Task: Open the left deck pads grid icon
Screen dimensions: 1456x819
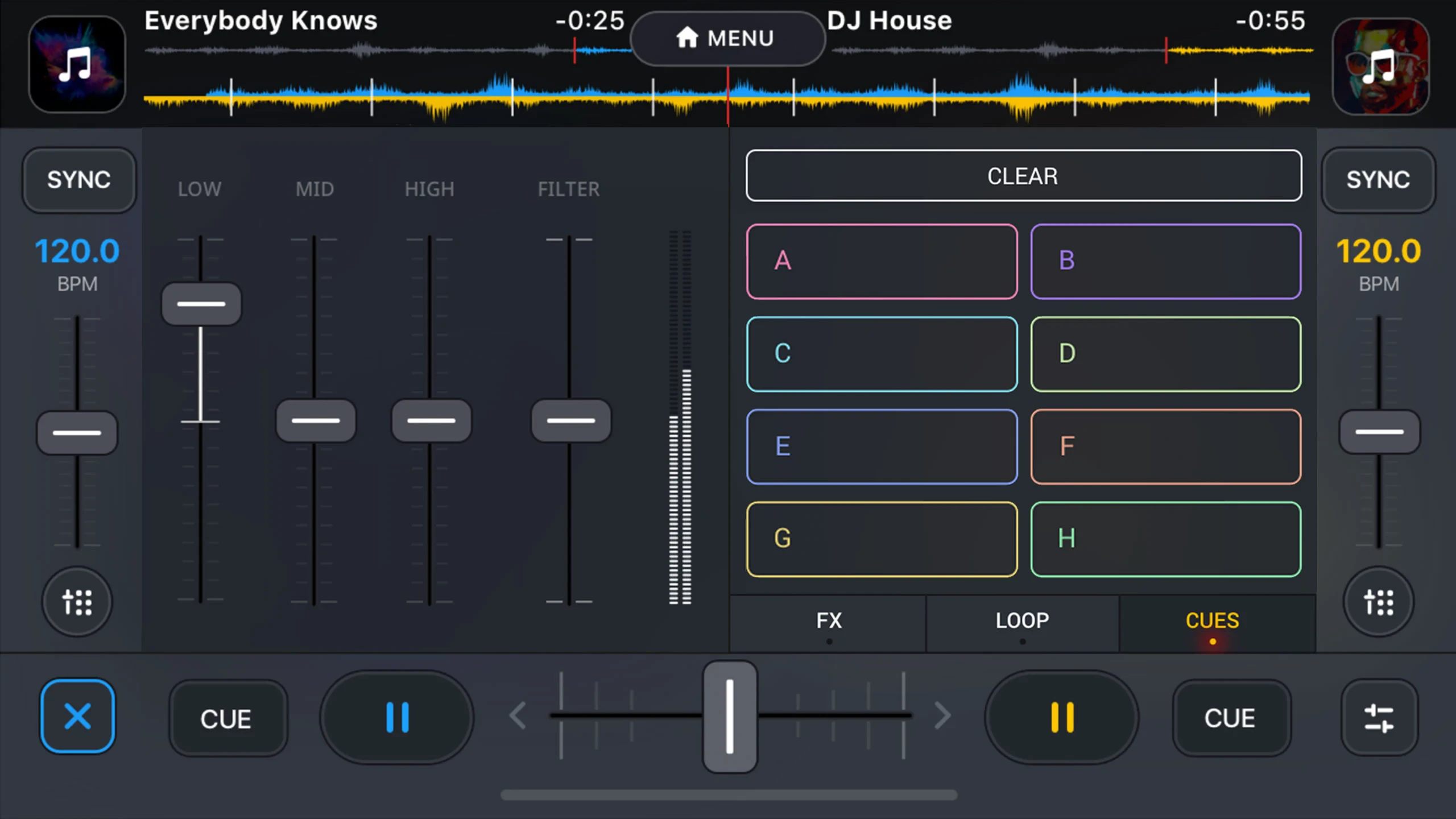Action: coord(77,602)
